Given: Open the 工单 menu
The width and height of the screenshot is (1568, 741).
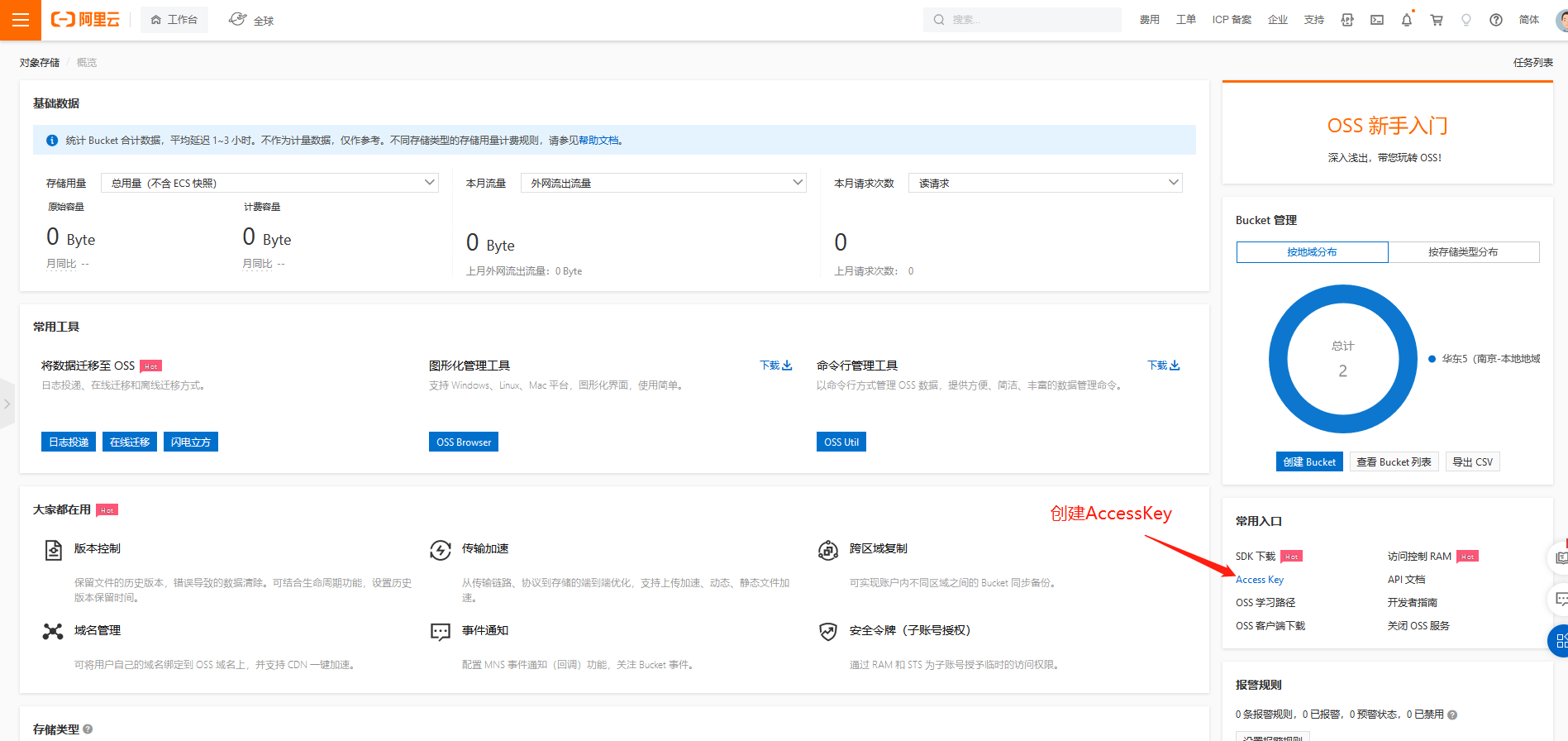Looking at the screenshot, I should (x=1185, y=20).
